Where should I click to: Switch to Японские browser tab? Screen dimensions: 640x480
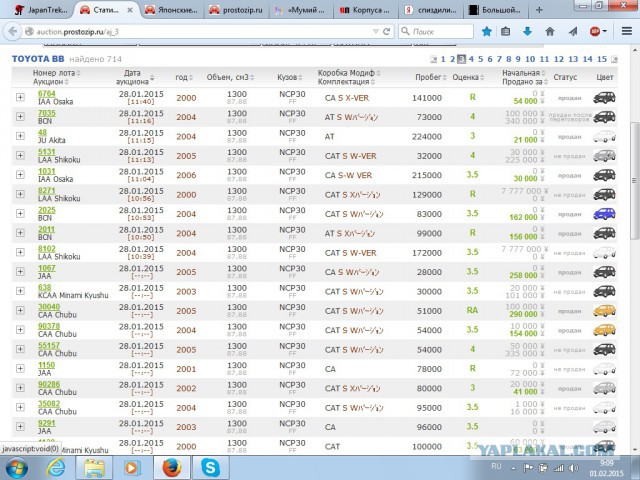(172, 10)
